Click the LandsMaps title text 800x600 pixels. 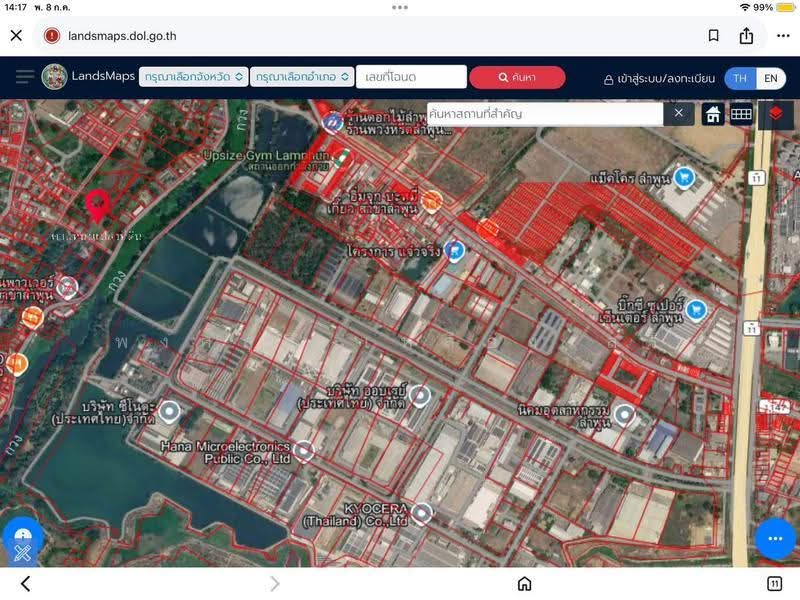(103, 76)
